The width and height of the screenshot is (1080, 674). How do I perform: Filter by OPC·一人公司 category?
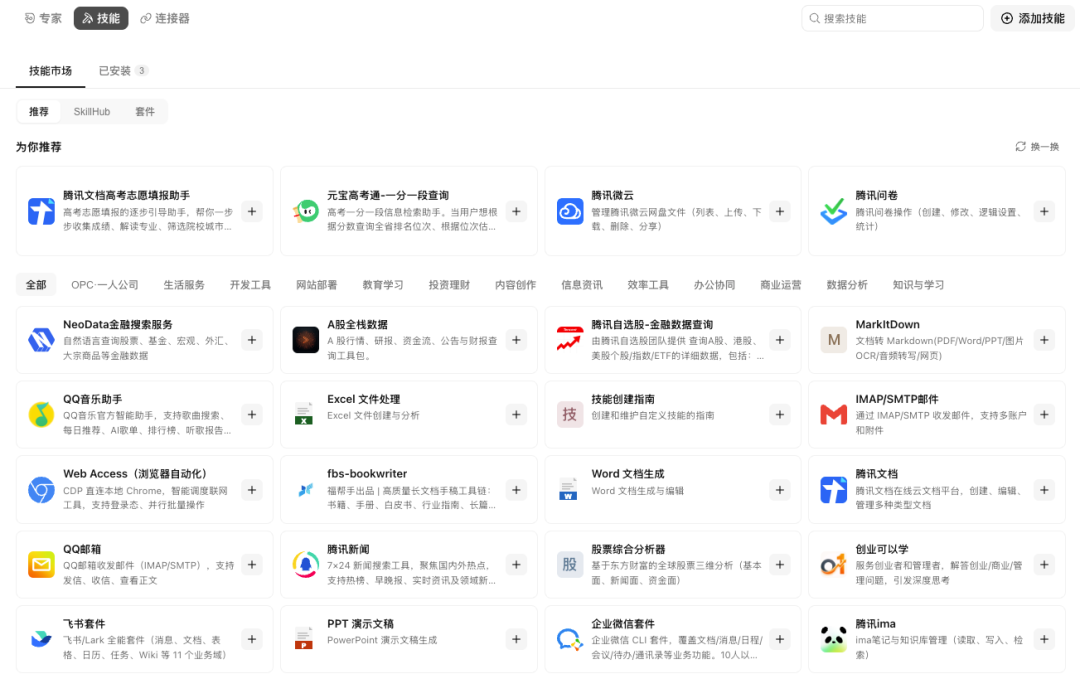click(x=105, y=285)
